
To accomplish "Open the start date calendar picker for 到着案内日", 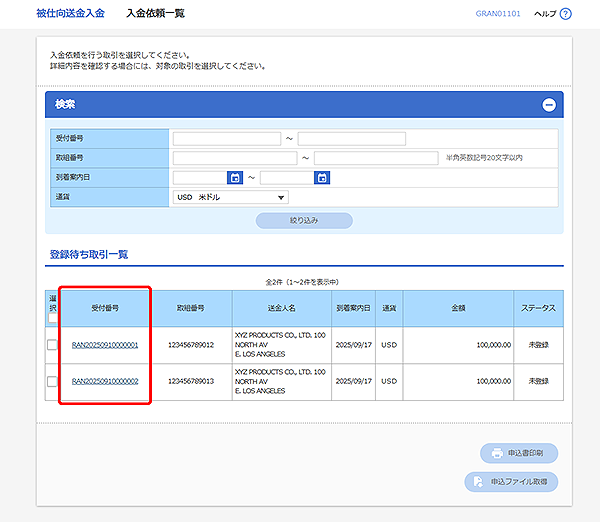I will click(x=235, y=178).
